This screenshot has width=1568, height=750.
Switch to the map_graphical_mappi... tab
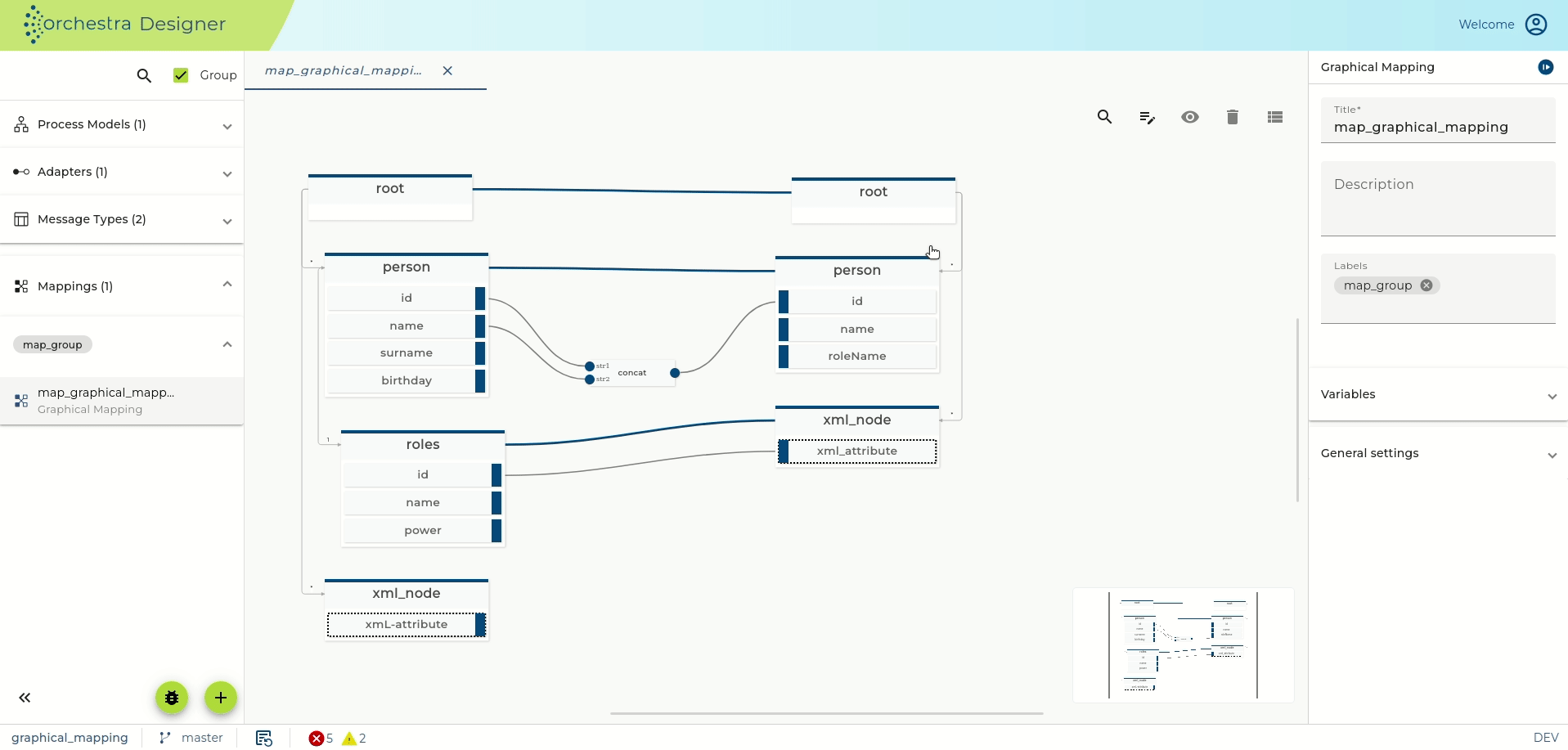click(x=343, y=70)
